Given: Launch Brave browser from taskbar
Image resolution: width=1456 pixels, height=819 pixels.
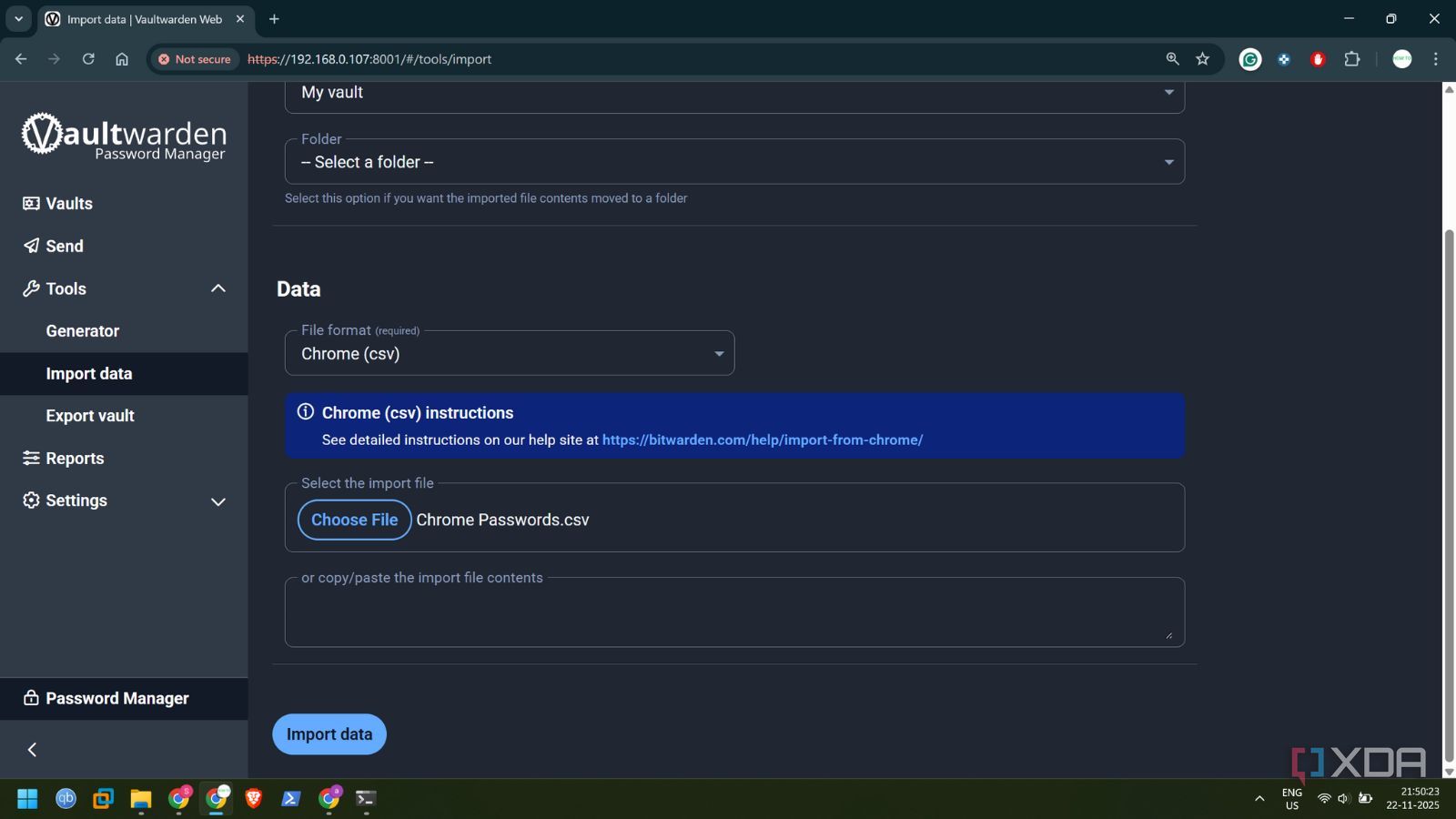Looking at the screenshot, I should [253, 799].
